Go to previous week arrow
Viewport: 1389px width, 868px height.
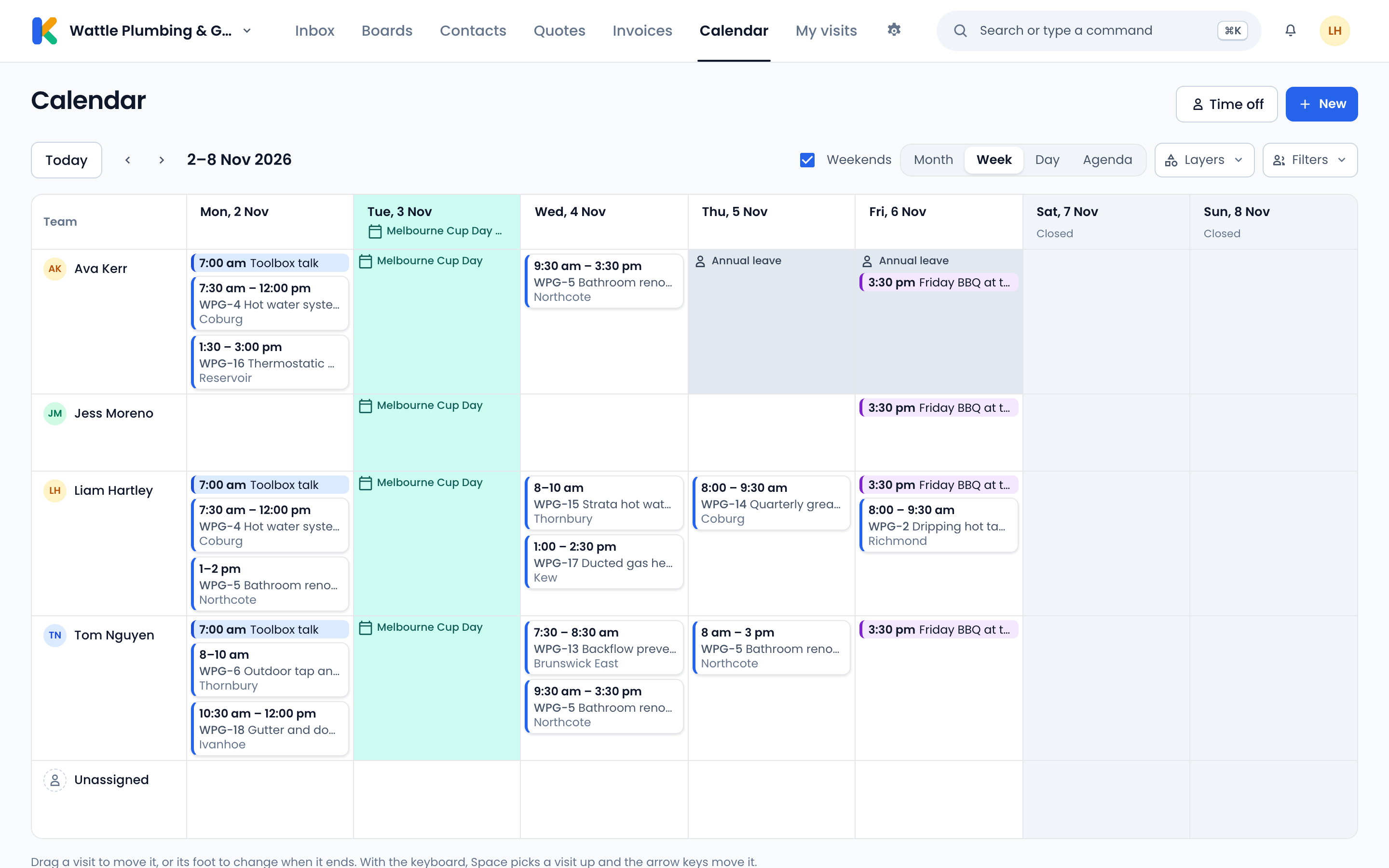[x=127, y=160]
